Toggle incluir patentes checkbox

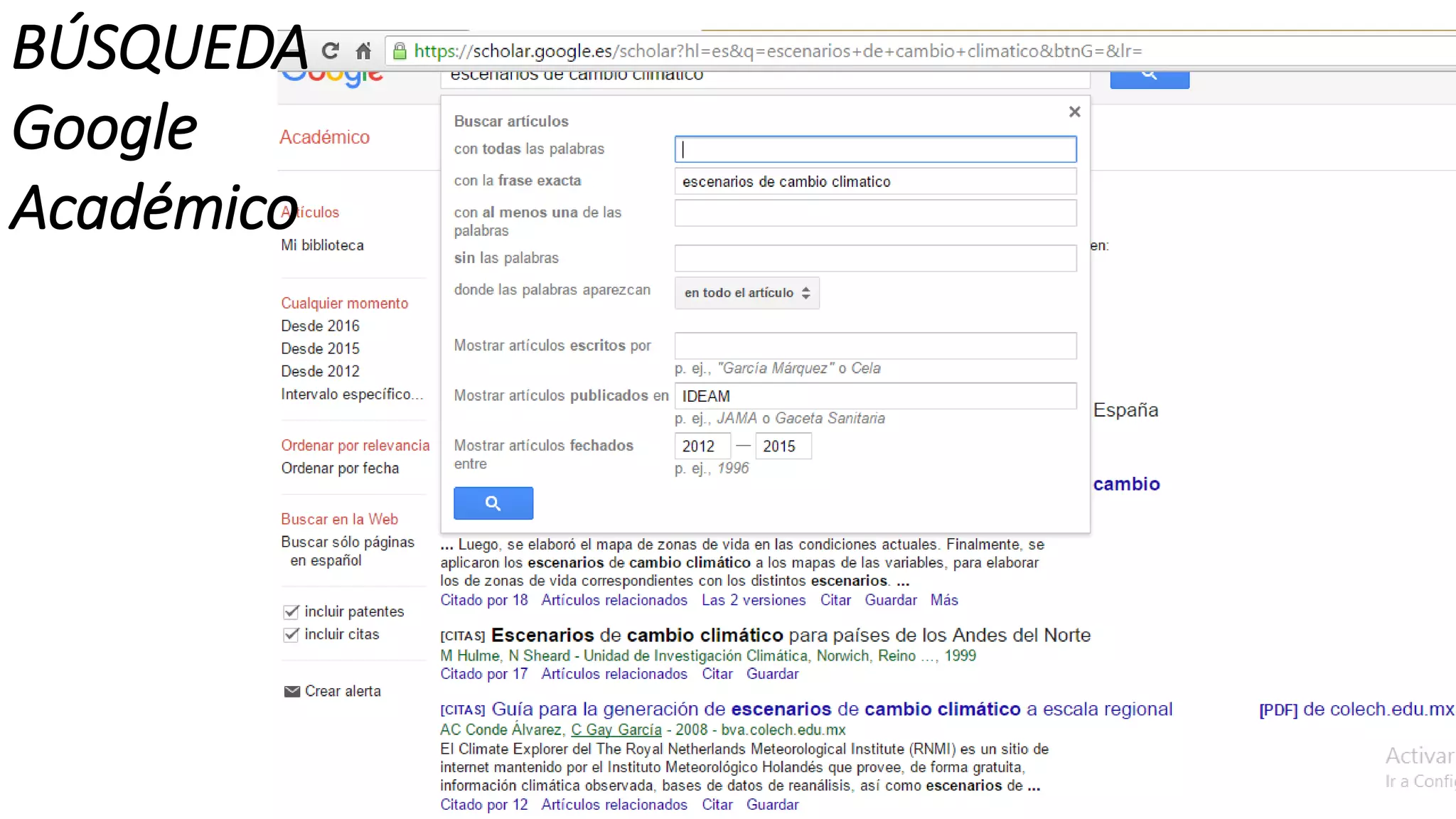[x=291, y=611]
